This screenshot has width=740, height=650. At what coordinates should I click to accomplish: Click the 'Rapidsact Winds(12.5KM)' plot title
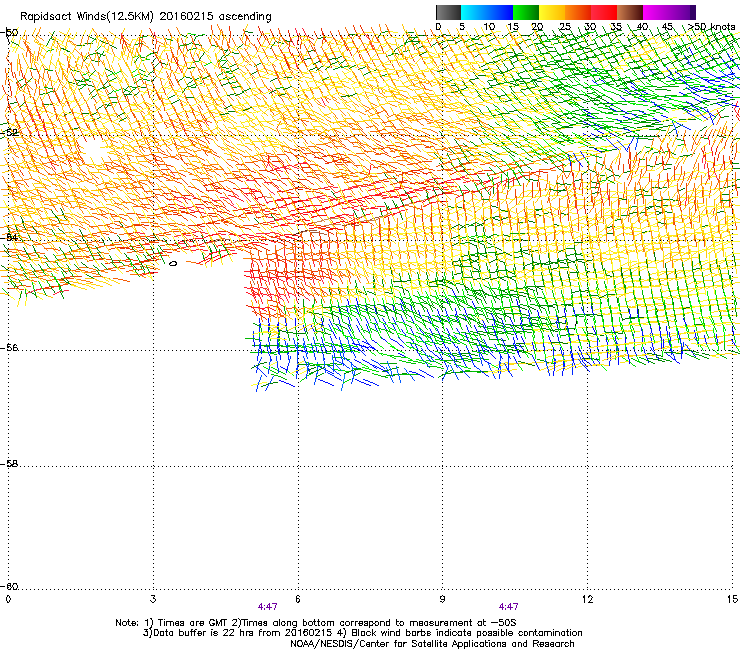(x=87, y=17)
